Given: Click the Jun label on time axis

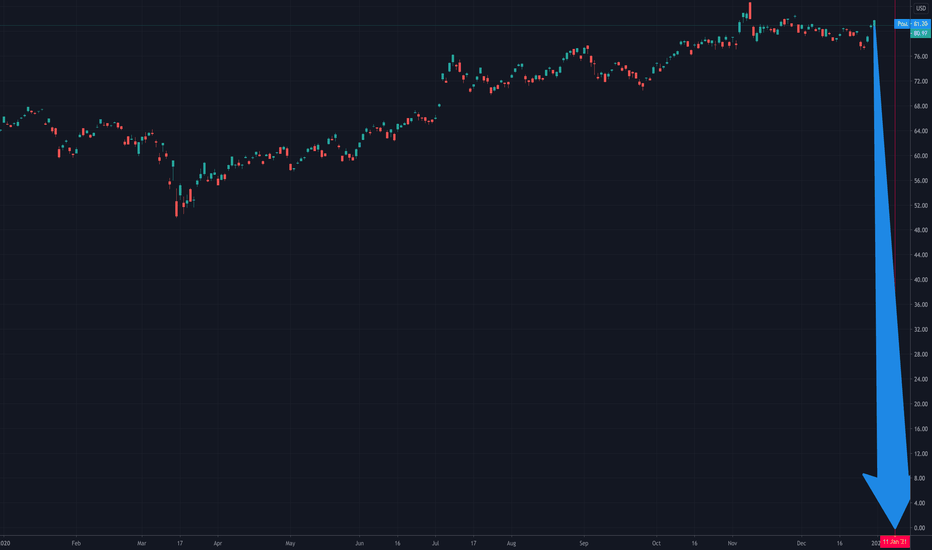Looking at the screenshot, I should [x=360, y=543].
